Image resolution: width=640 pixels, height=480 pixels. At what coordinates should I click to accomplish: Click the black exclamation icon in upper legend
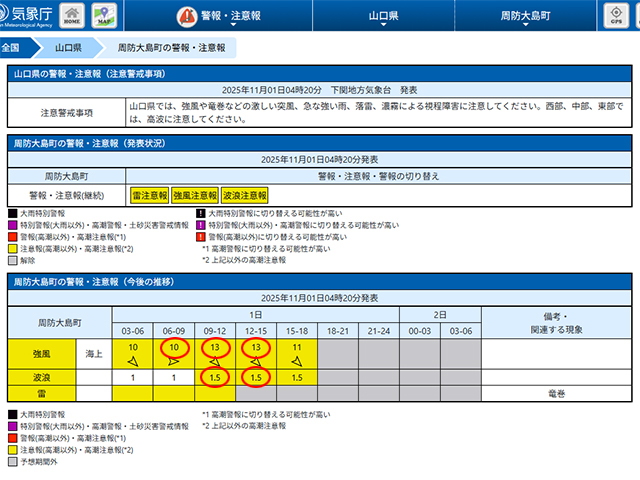click(x=200, y=214)
